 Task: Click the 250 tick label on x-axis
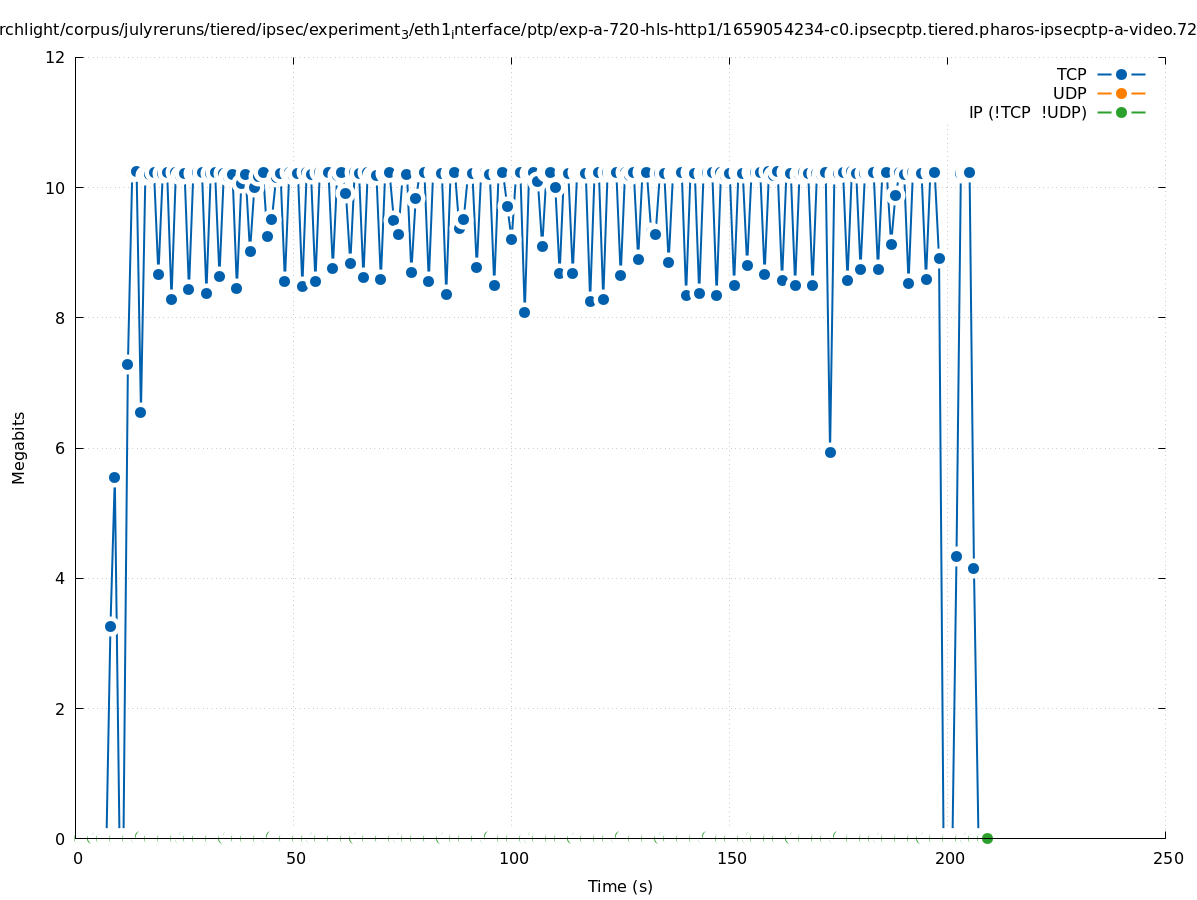tap(1167, 858)
